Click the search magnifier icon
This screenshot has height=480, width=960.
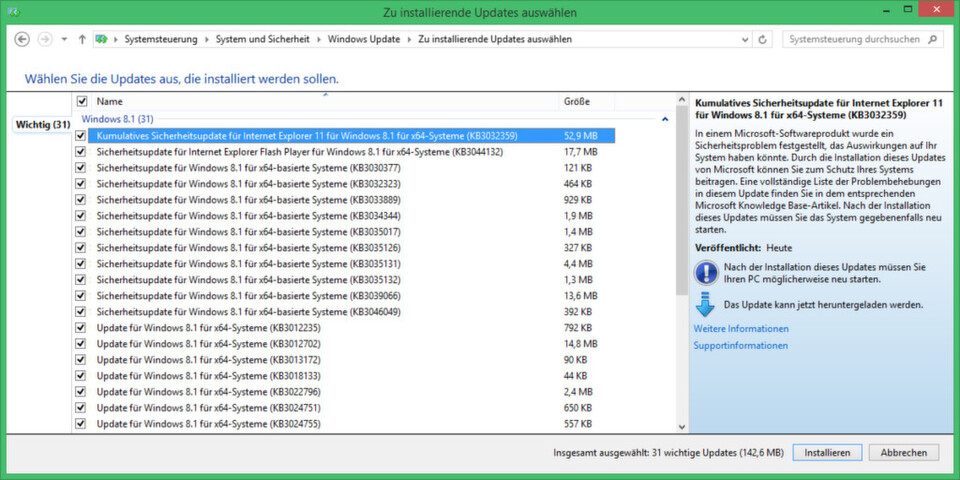coord(932,39)
